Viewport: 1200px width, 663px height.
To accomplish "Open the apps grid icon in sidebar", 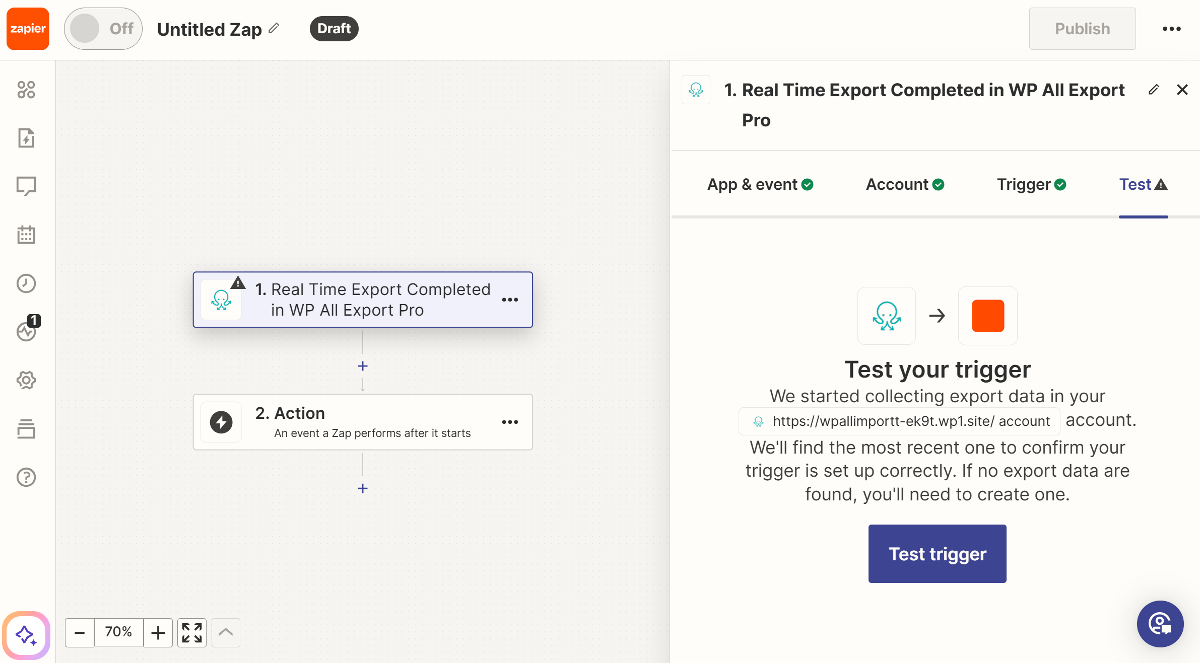I will tap(27, 90).
